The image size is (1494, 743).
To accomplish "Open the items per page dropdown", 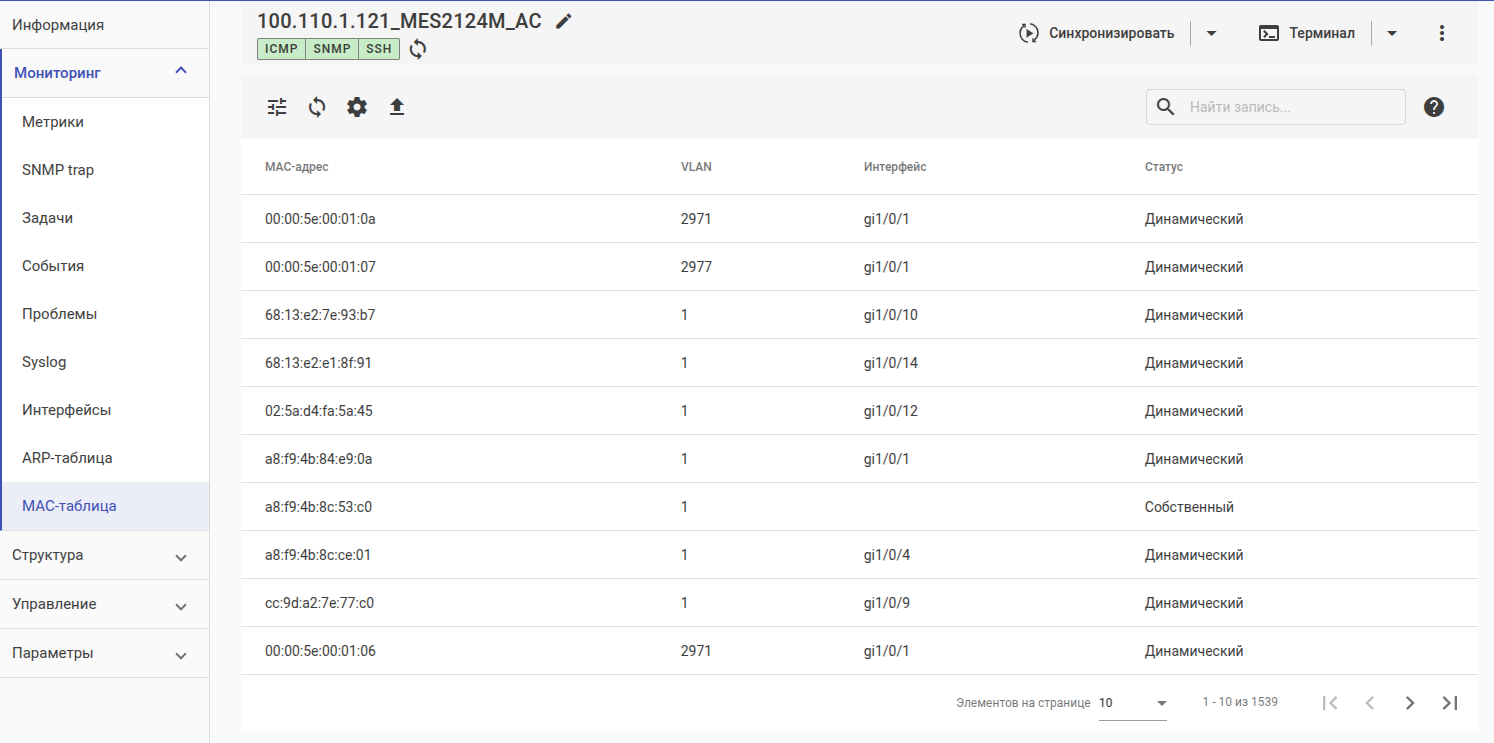I will (1133, 703).
